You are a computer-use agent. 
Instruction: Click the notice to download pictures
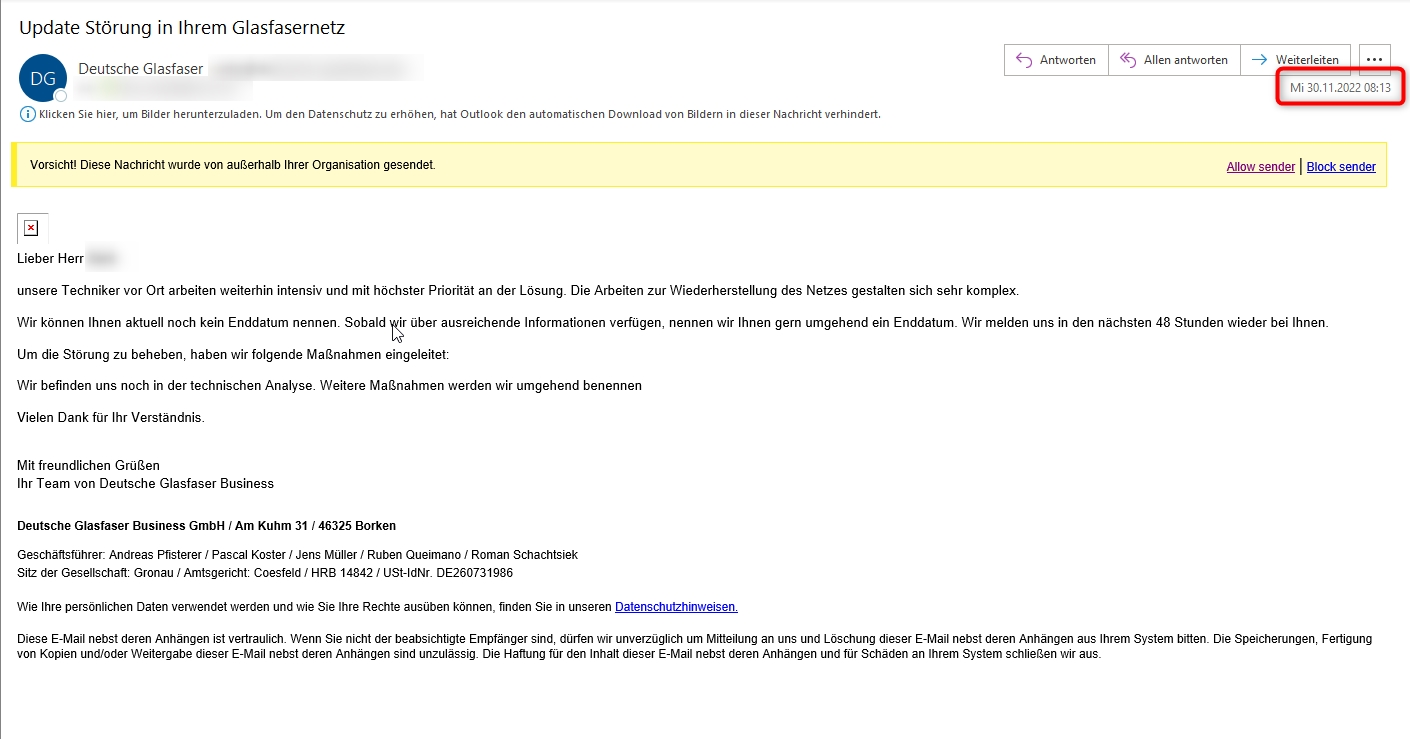(460, 114)
